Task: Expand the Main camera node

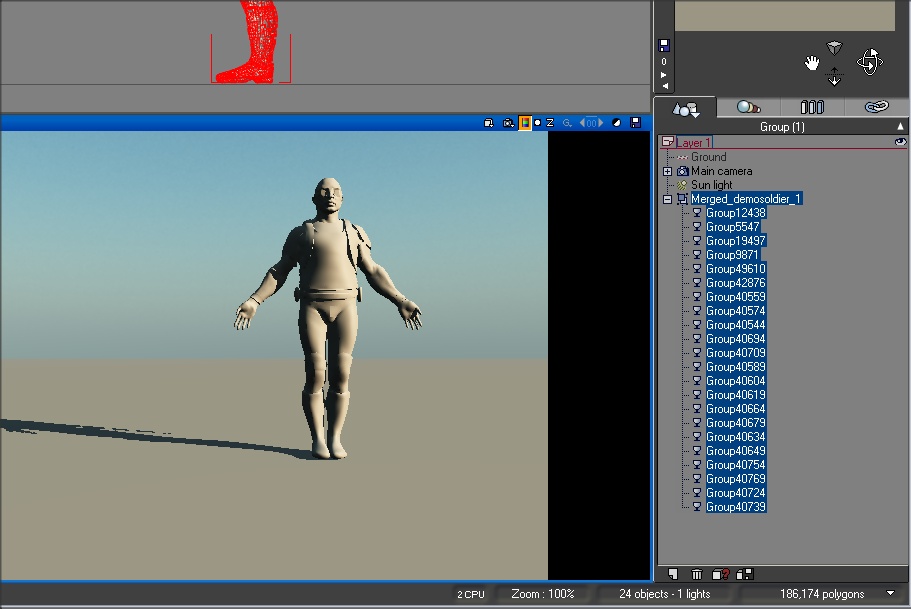Action: point(668,171)
